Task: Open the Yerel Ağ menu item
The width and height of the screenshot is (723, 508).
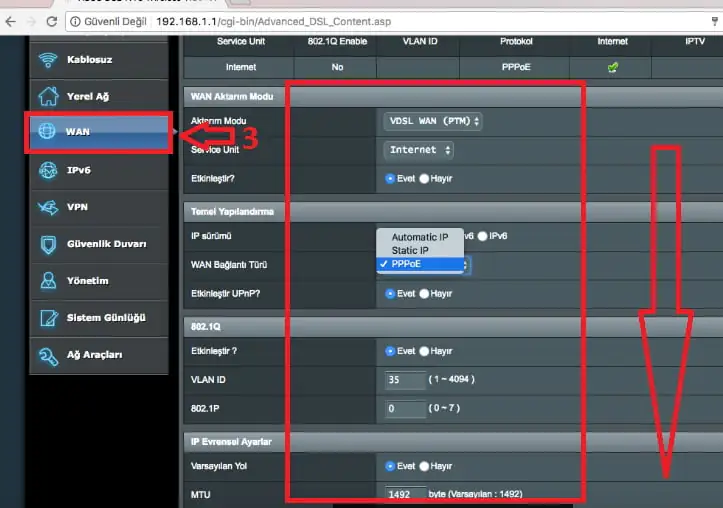Action: (99, 96)
